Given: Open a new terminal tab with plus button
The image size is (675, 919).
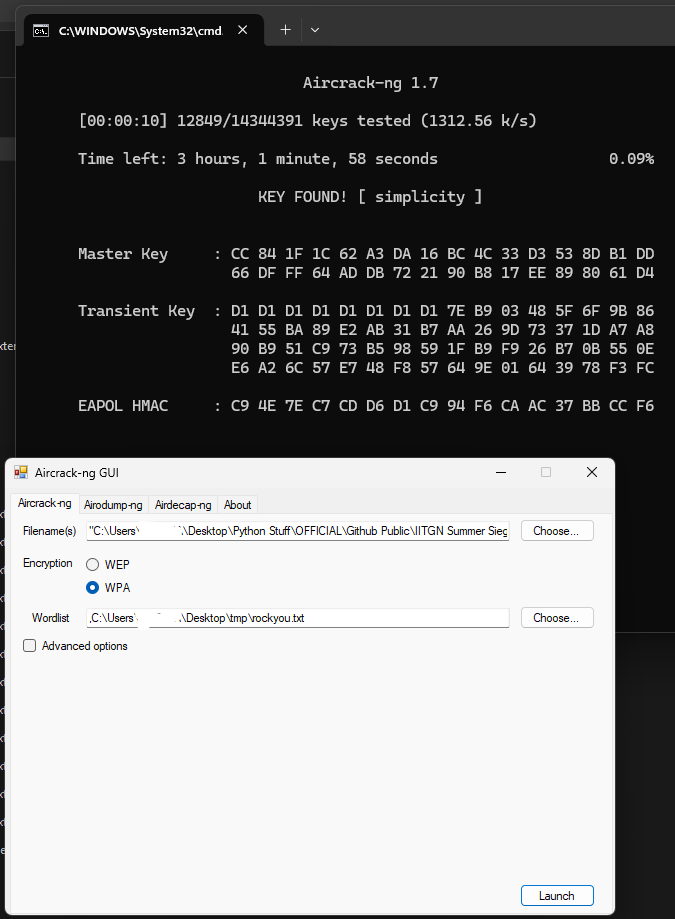Looking at the screenshot, I should tap(285, 30).
